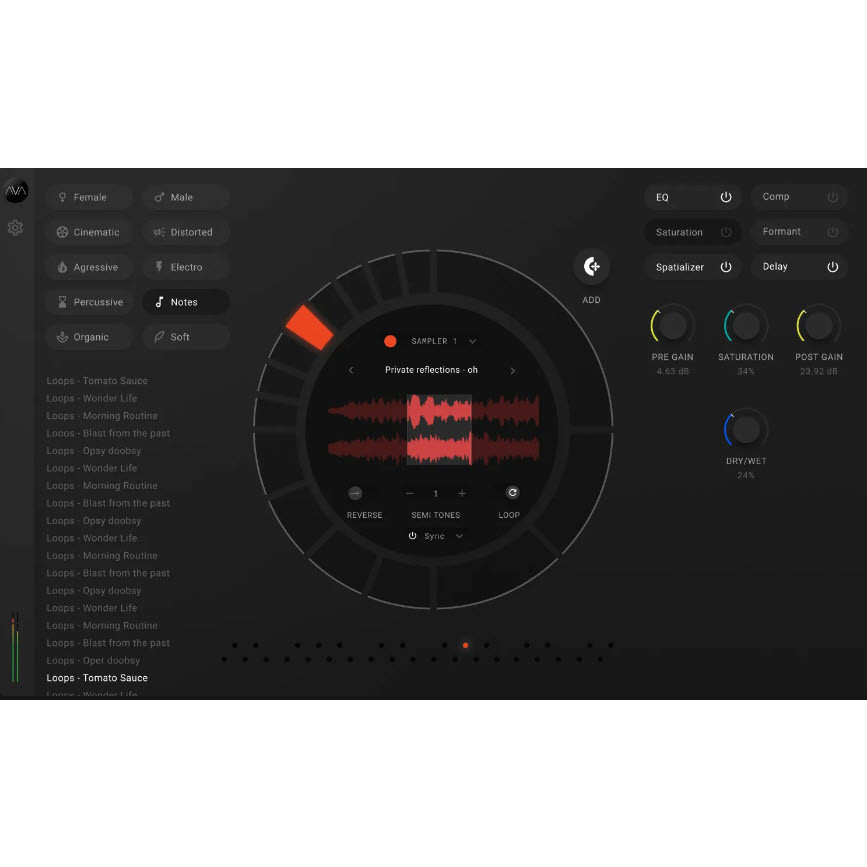Select the Distorted category filter
Viewport: 867px width, 867px height.
pyautogui.click(x=186, y=232)
